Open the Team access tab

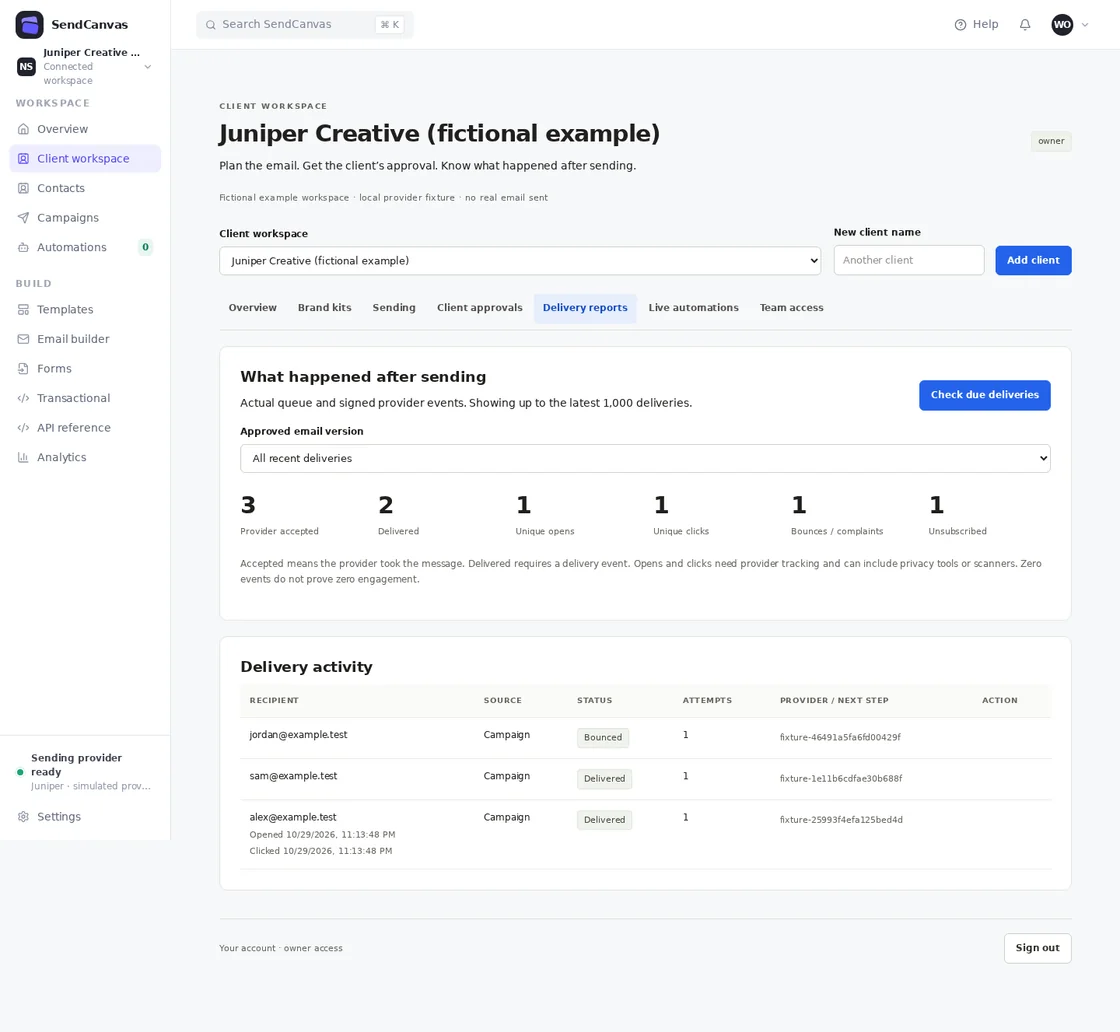pyautogui.click(x=791, y=308)
